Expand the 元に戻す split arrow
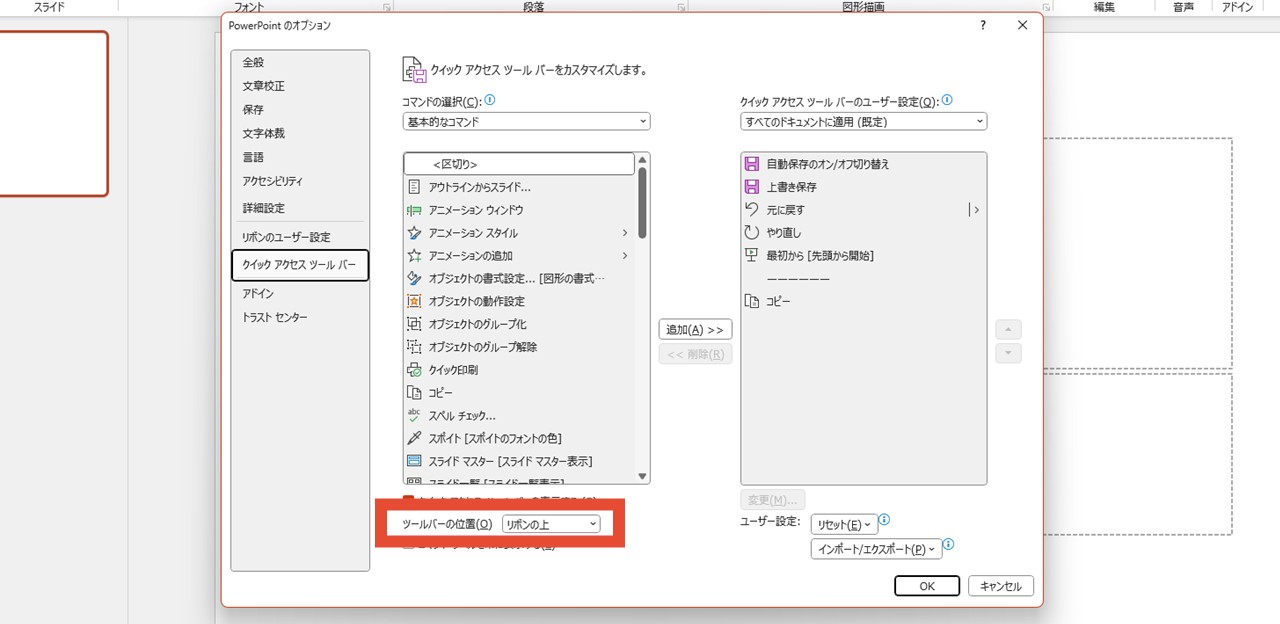The image size is (1280, 624). (975, 210)
